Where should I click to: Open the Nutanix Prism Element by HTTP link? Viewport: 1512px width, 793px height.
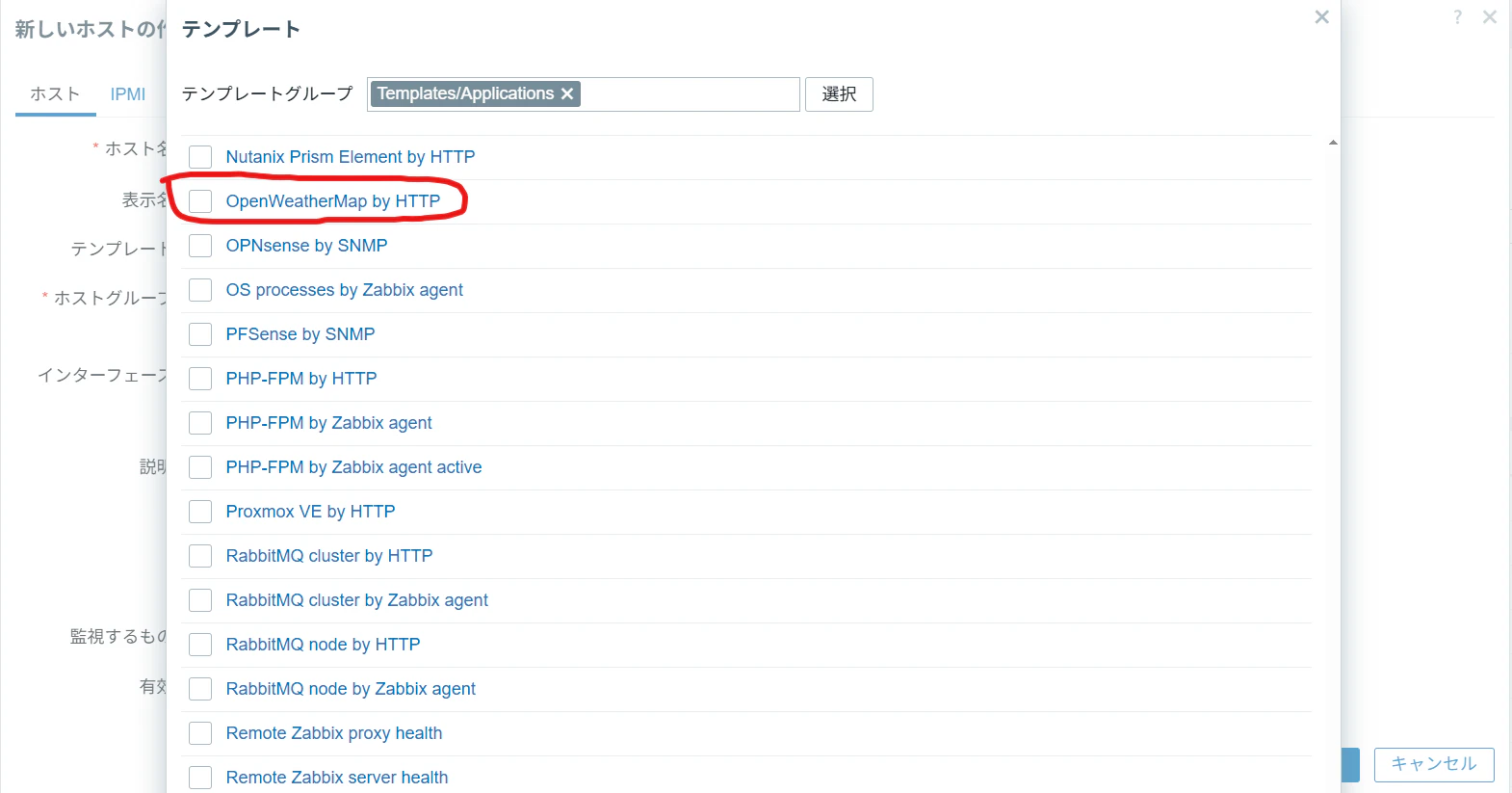(351, 157)
